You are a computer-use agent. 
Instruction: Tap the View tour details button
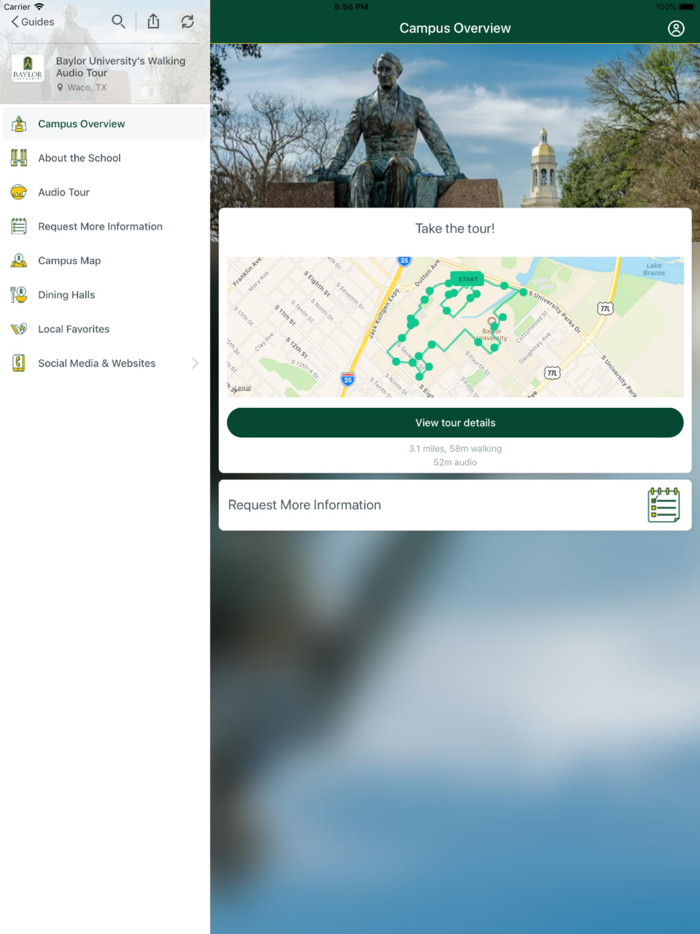point(455,422)
